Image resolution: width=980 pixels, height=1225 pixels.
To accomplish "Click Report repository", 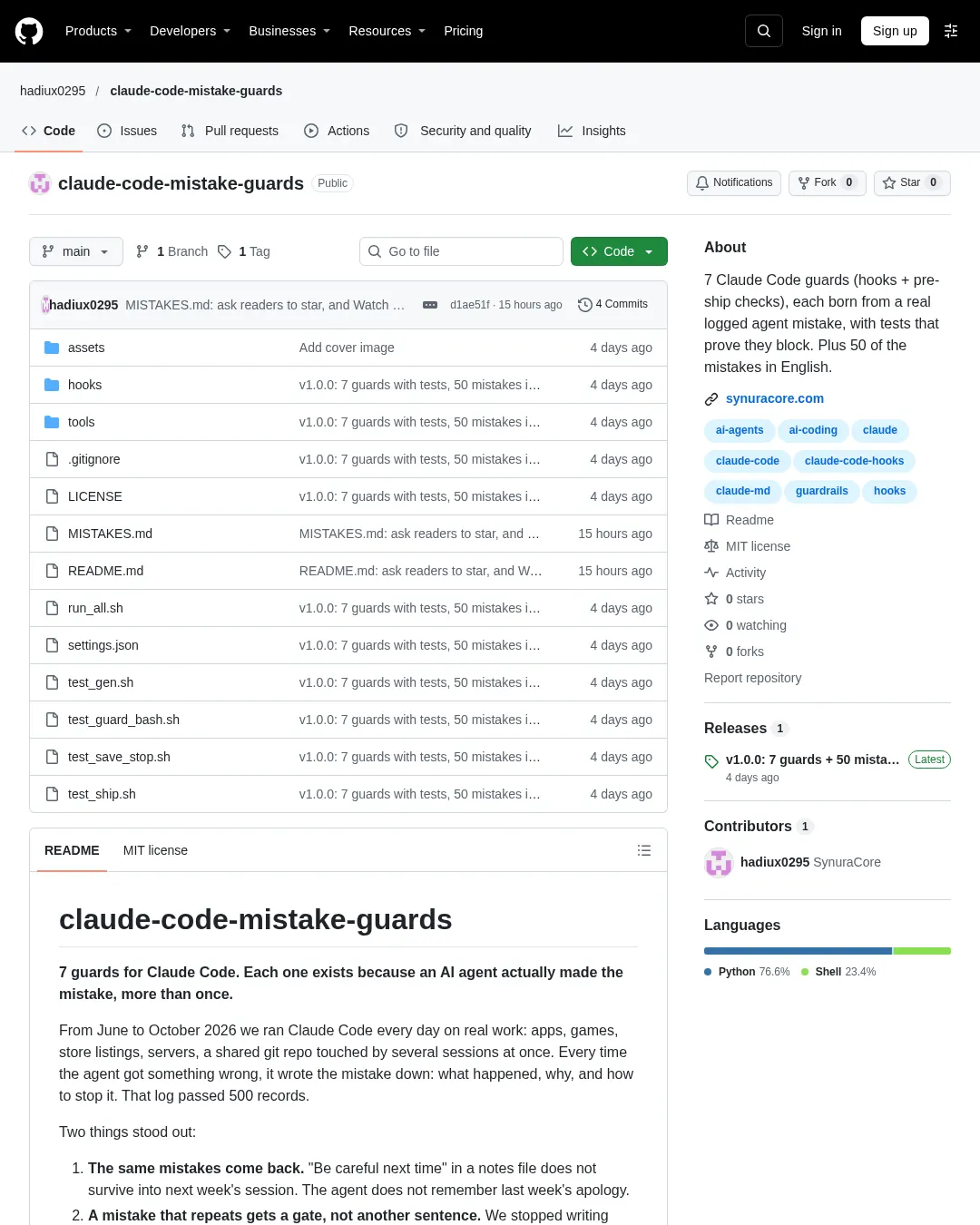I will pos(752,678).
